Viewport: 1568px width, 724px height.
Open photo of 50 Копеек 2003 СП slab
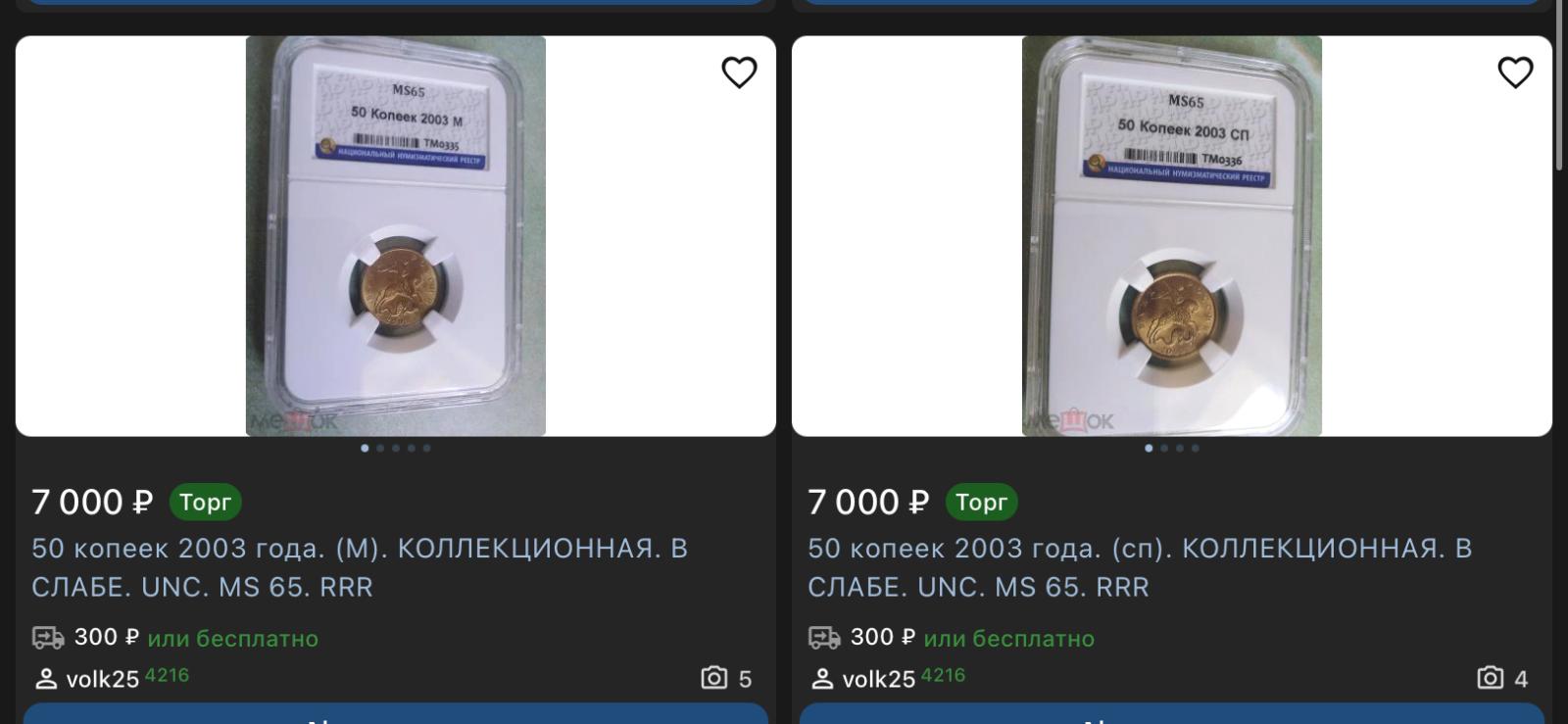[x=1172, y=236]
